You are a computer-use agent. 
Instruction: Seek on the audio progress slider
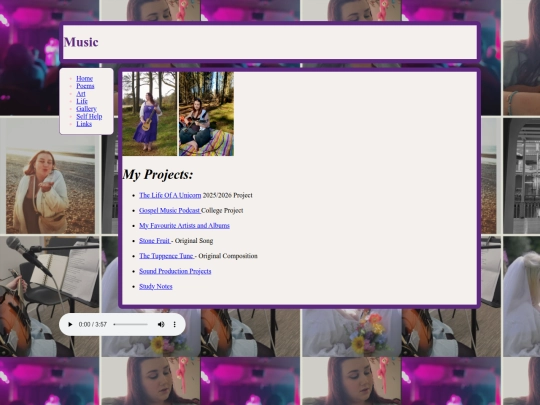coord(131,324)
